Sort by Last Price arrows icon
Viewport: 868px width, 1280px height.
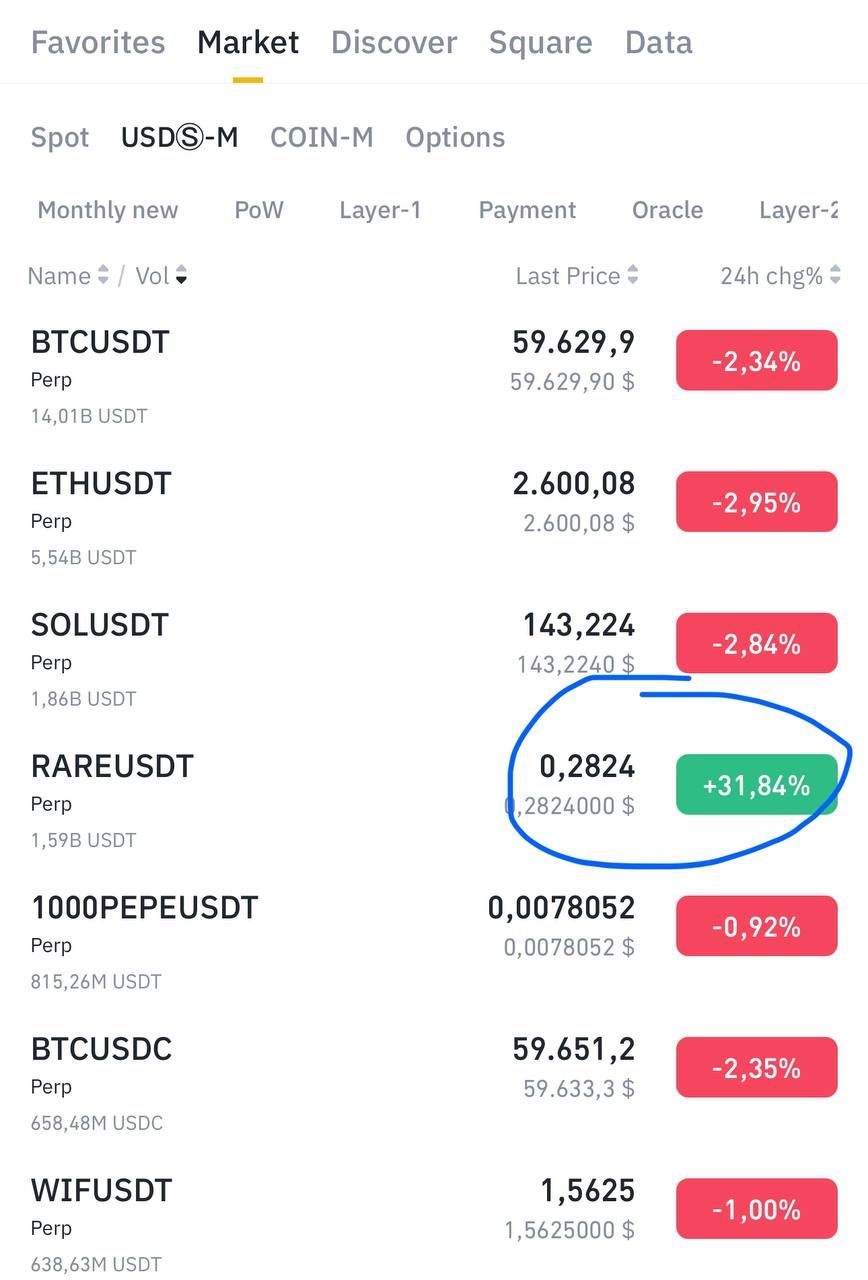tap(632, 276)
